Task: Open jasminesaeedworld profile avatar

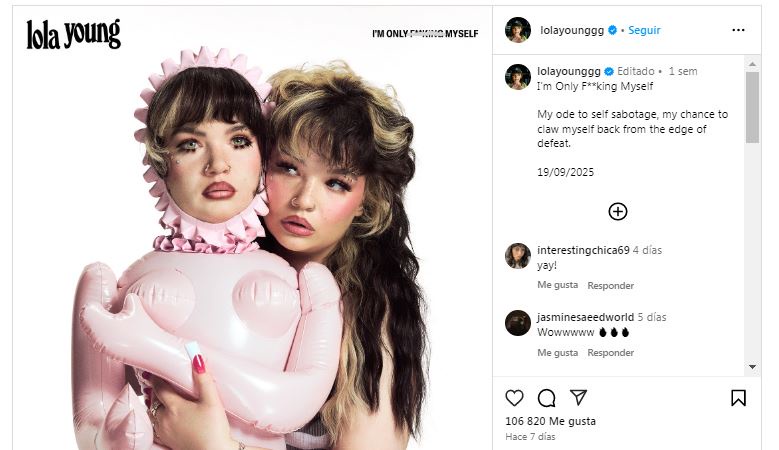Action: pos(517,322)
